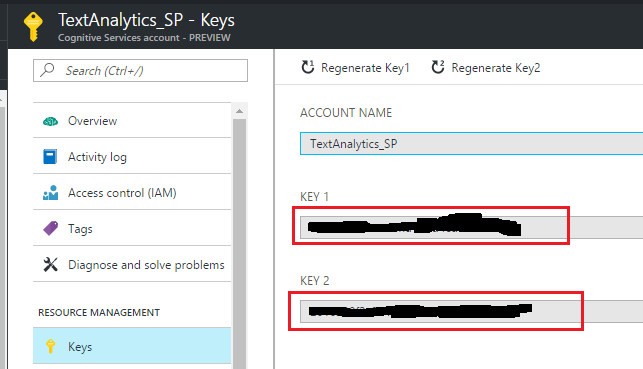Click the RESOURCE MANAGEMENT section heading
This screenshot has height=369, width=643.
coord(99,313)
